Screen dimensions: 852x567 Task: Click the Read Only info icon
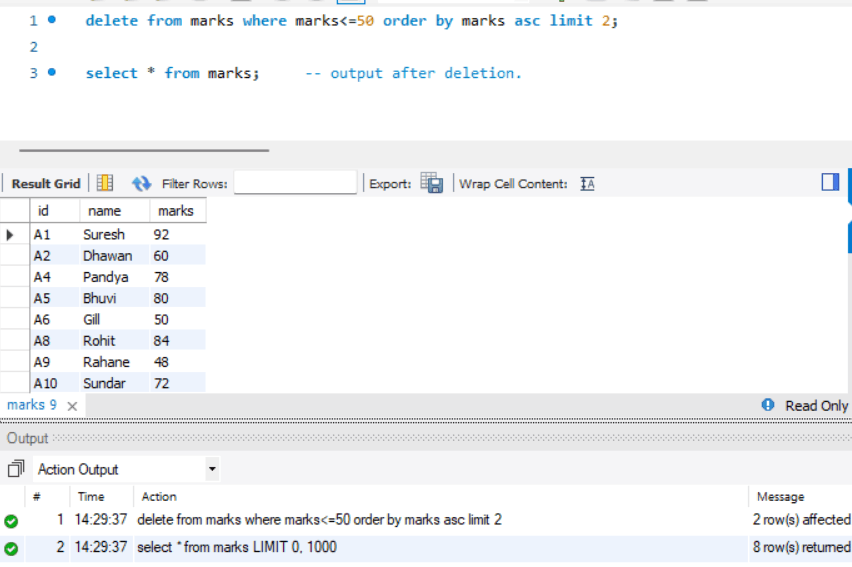[768, 404]
